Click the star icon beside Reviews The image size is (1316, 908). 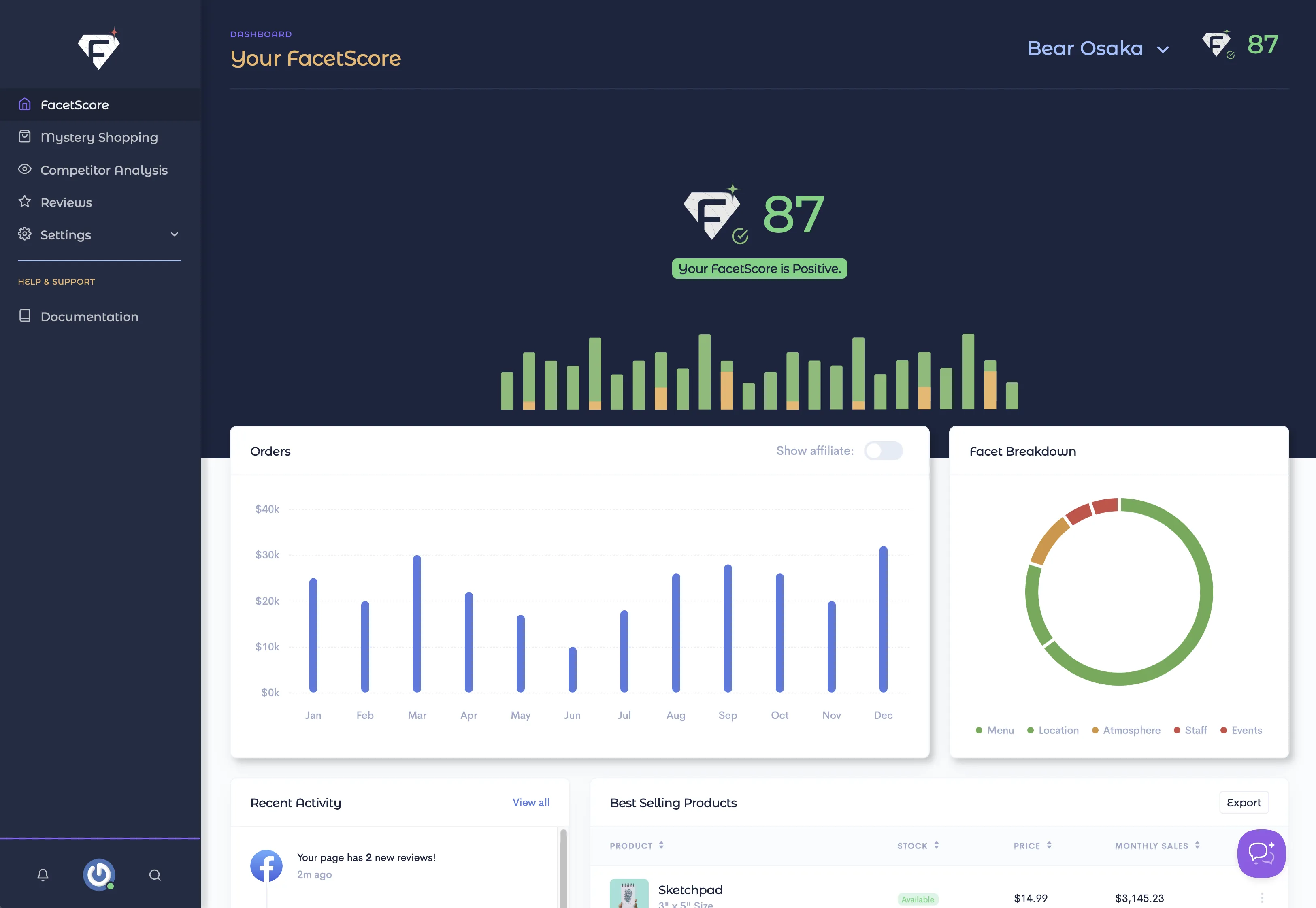click(24, 201)
